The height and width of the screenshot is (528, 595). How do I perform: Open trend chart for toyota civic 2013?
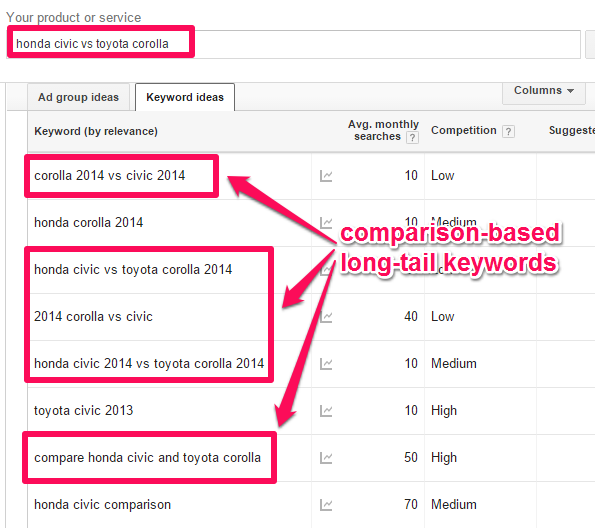(x=326, y=411)
